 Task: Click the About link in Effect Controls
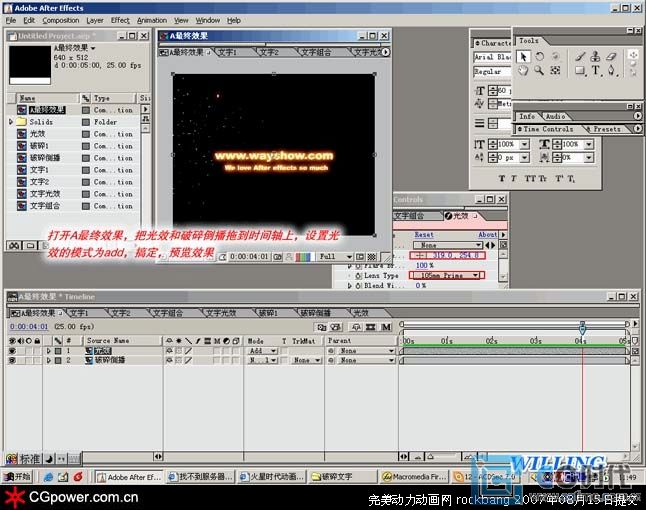pyautogui.click(x=487, y=235)
